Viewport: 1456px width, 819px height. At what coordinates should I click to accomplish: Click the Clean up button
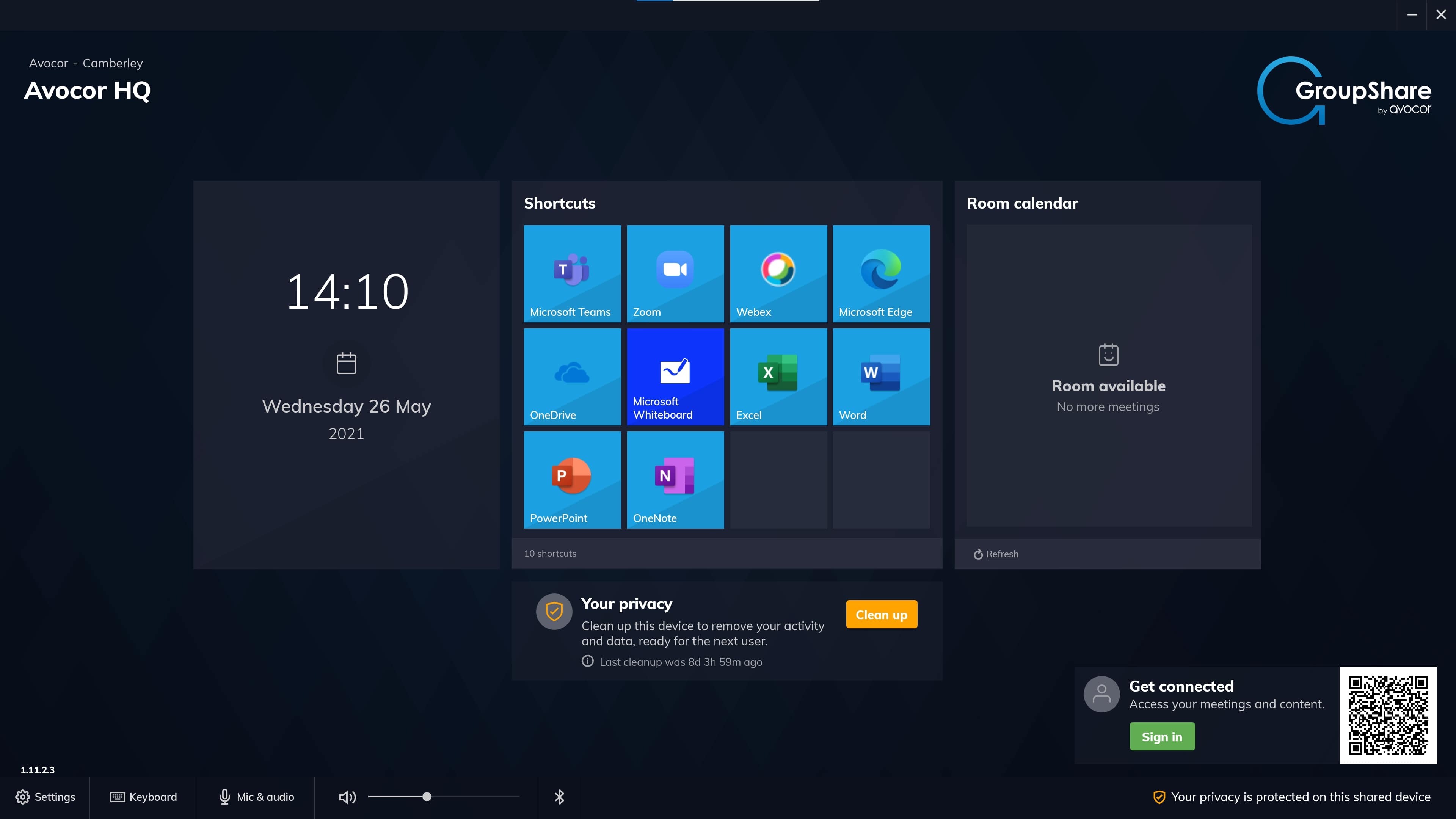tap(881, 614)
